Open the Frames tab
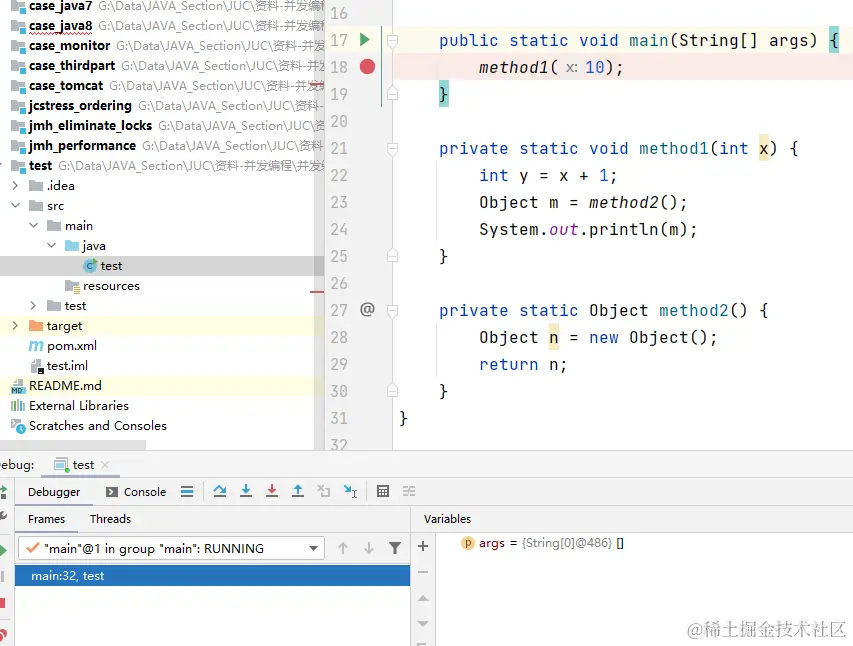This screenshot has height=646, width=853. [x=46, y=519]
